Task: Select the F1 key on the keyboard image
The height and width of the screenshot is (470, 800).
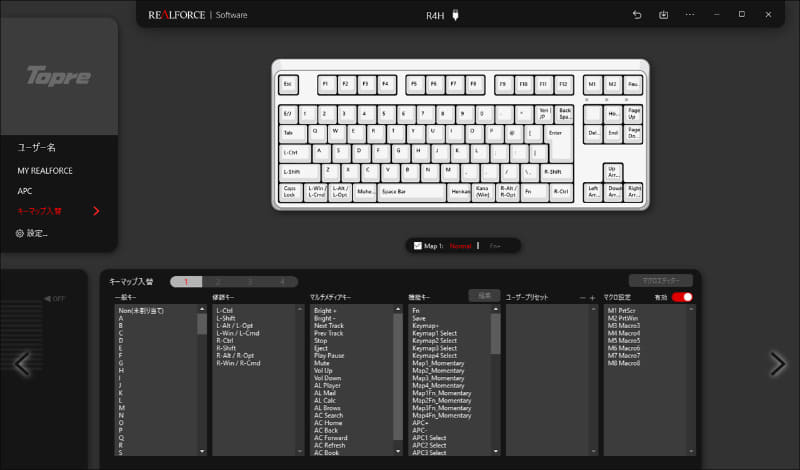Action: pos(327,85)
